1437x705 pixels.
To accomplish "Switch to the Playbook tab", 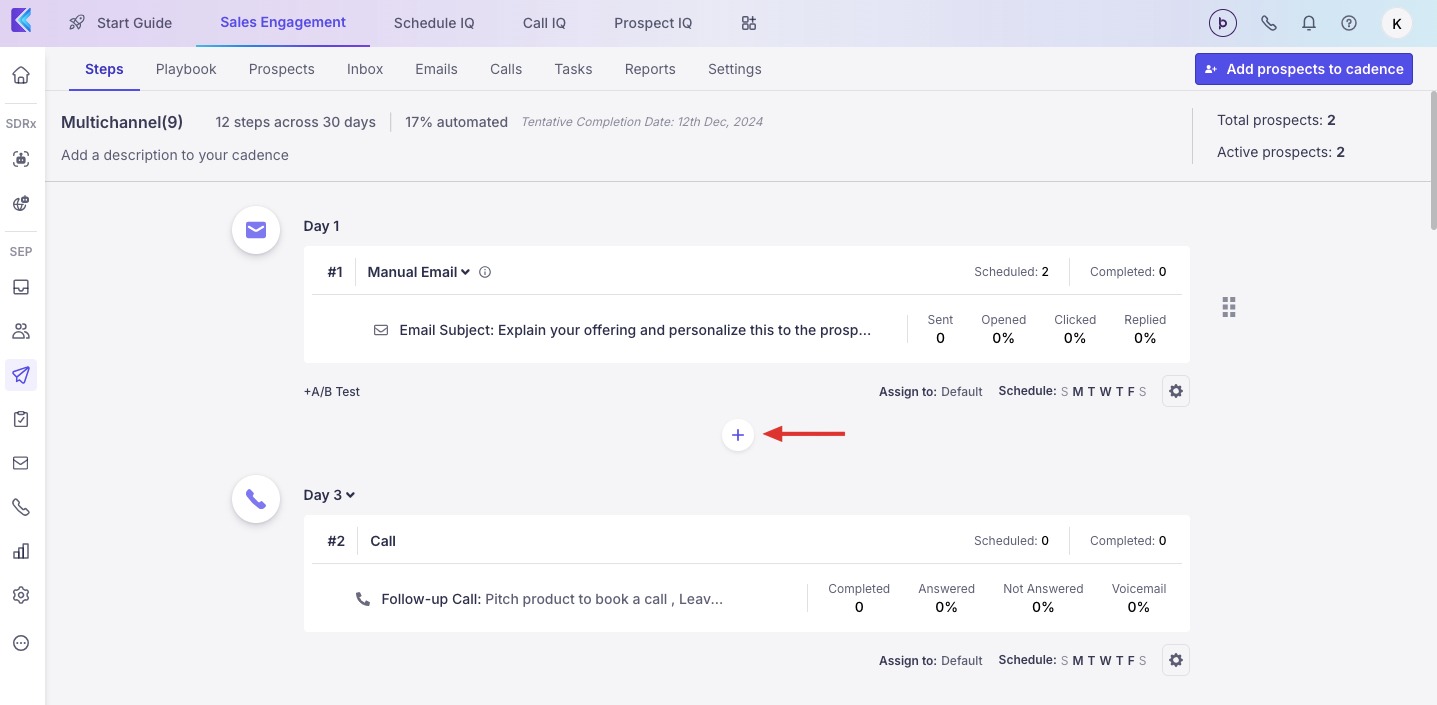I will pos(186,69).
